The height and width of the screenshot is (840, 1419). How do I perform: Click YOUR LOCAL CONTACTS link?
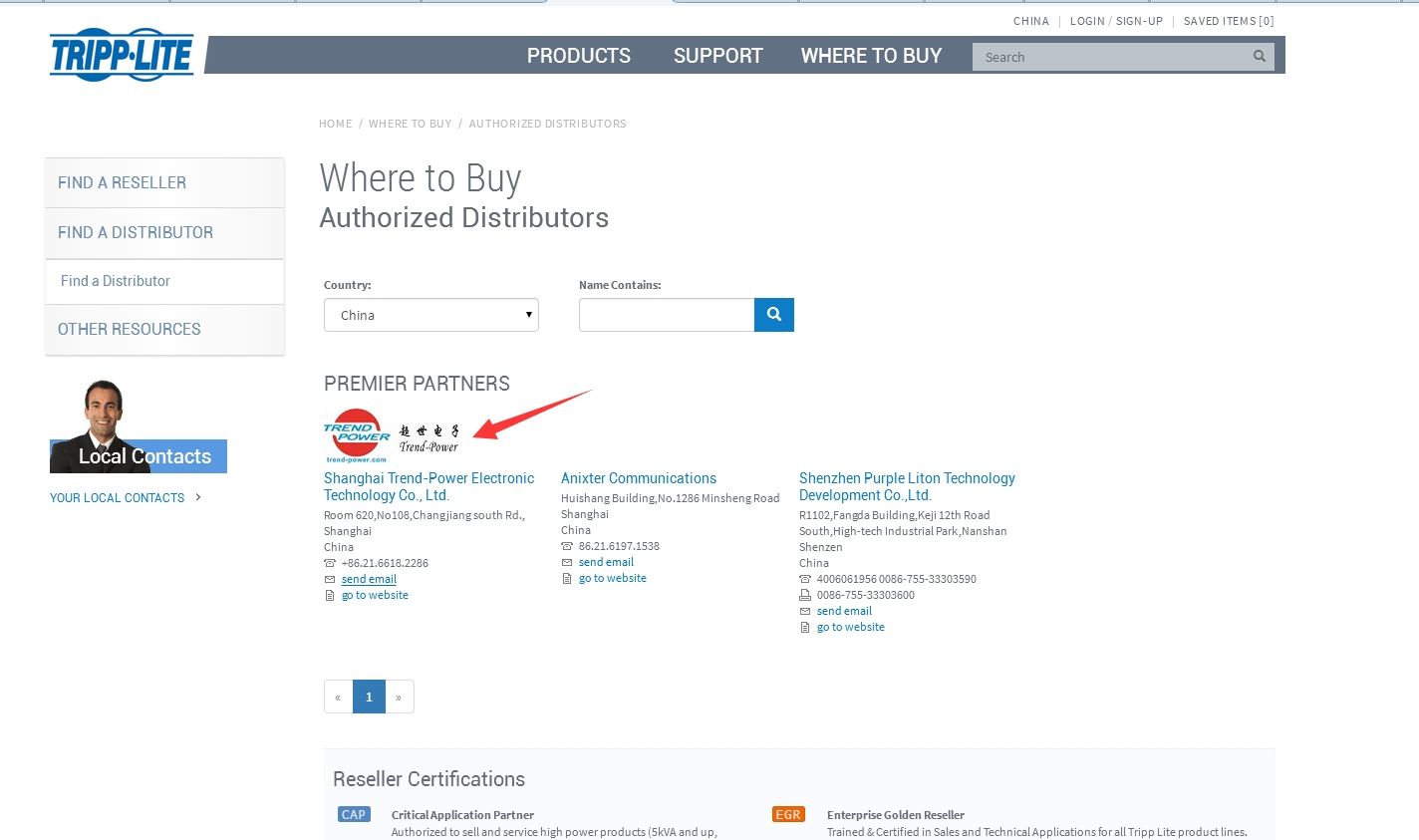[x=118, y=497]
